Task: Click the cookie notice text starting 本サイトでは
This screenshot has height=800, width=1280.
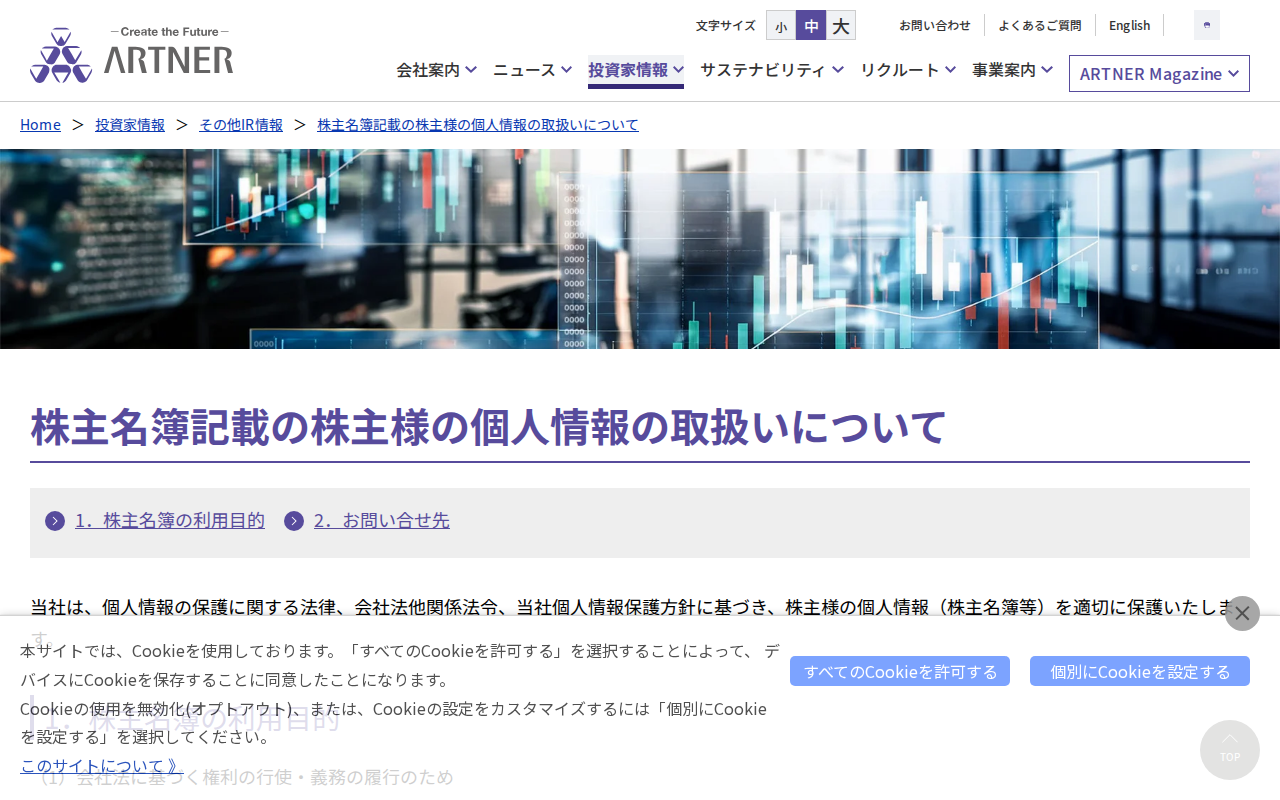Action: [x=400, y=694]
